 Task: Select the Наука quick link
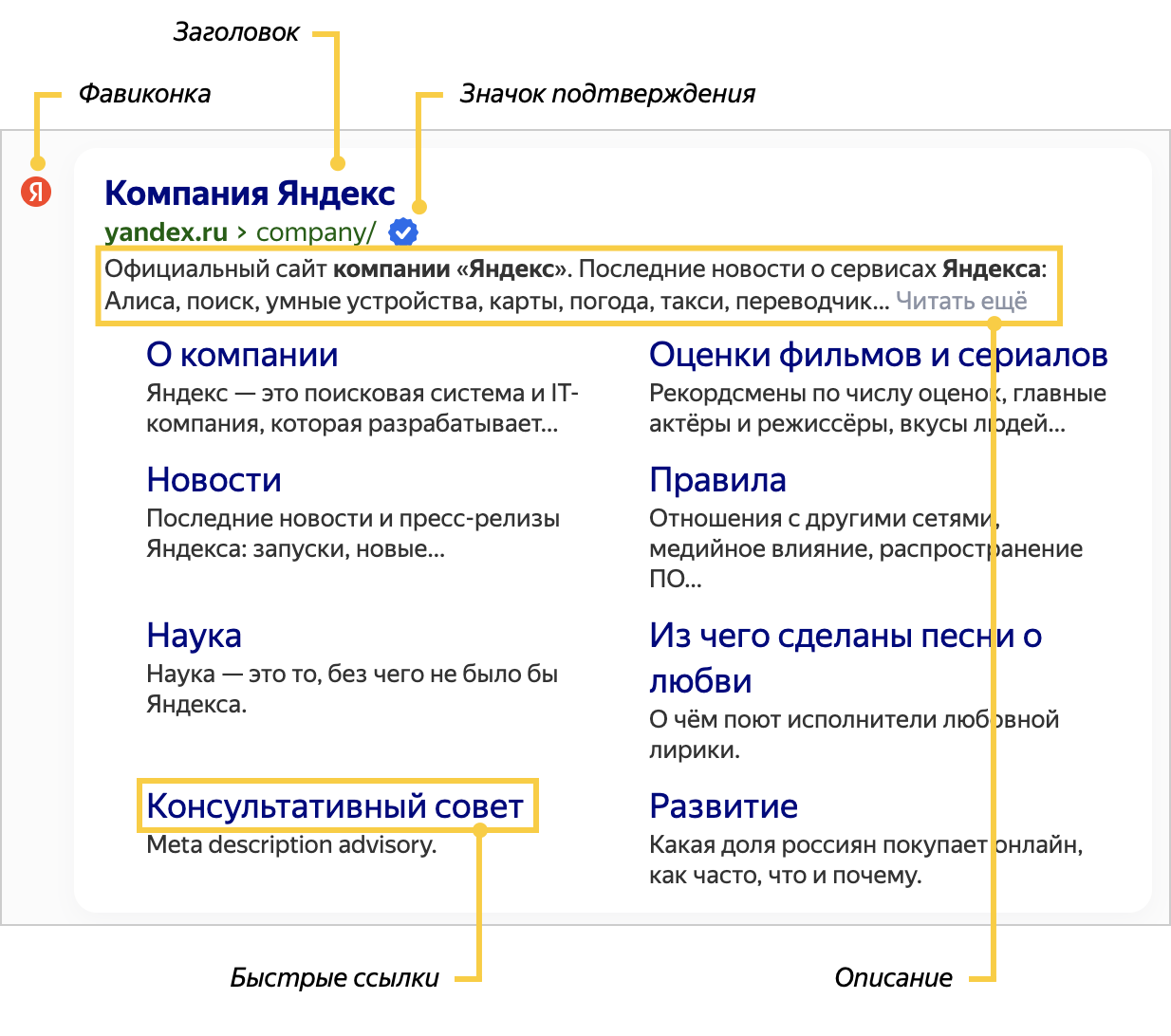point(194,636)
